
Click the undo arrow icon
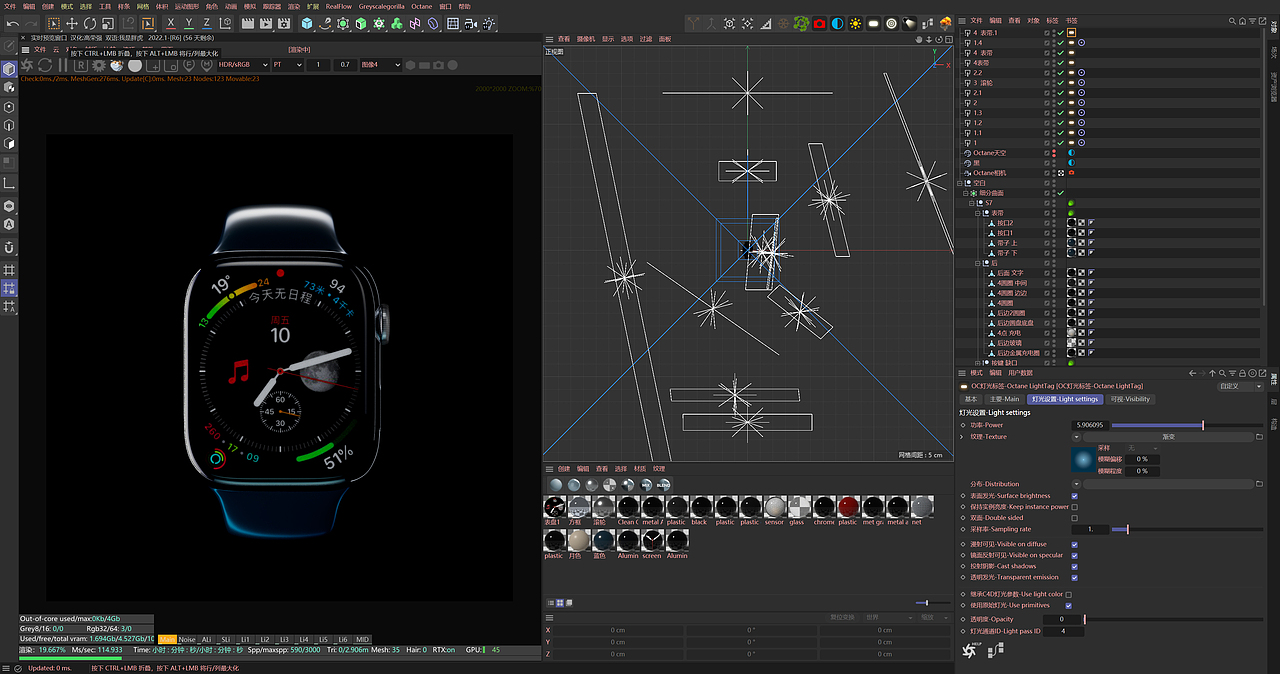(11, 23)
